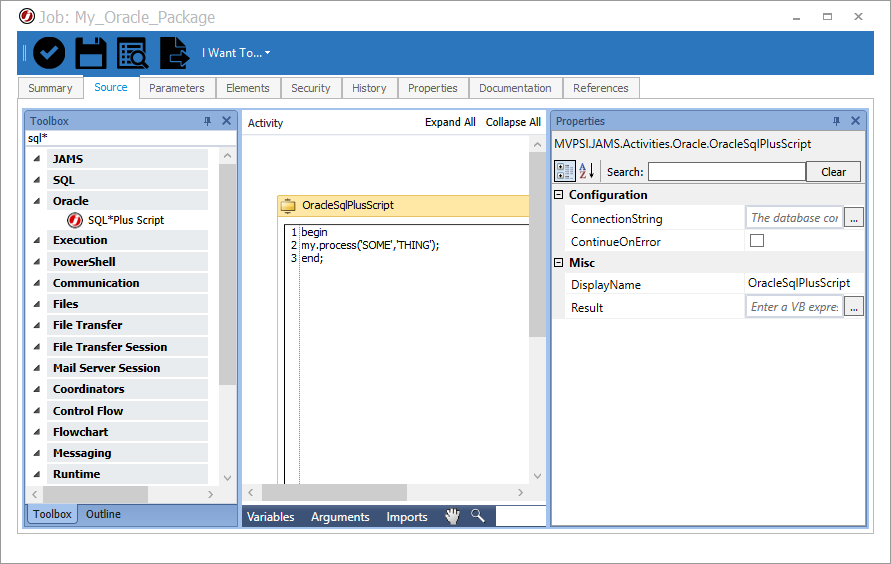Open the Properties tab

(x=433, y=88)
